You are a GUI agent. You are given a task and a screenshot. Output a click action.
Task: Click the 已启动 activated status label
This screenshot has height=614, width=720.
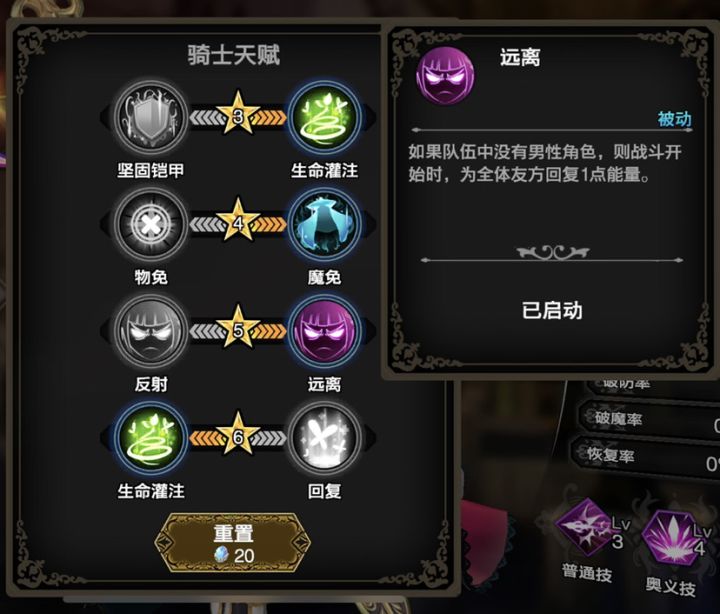tap(552, 311)
